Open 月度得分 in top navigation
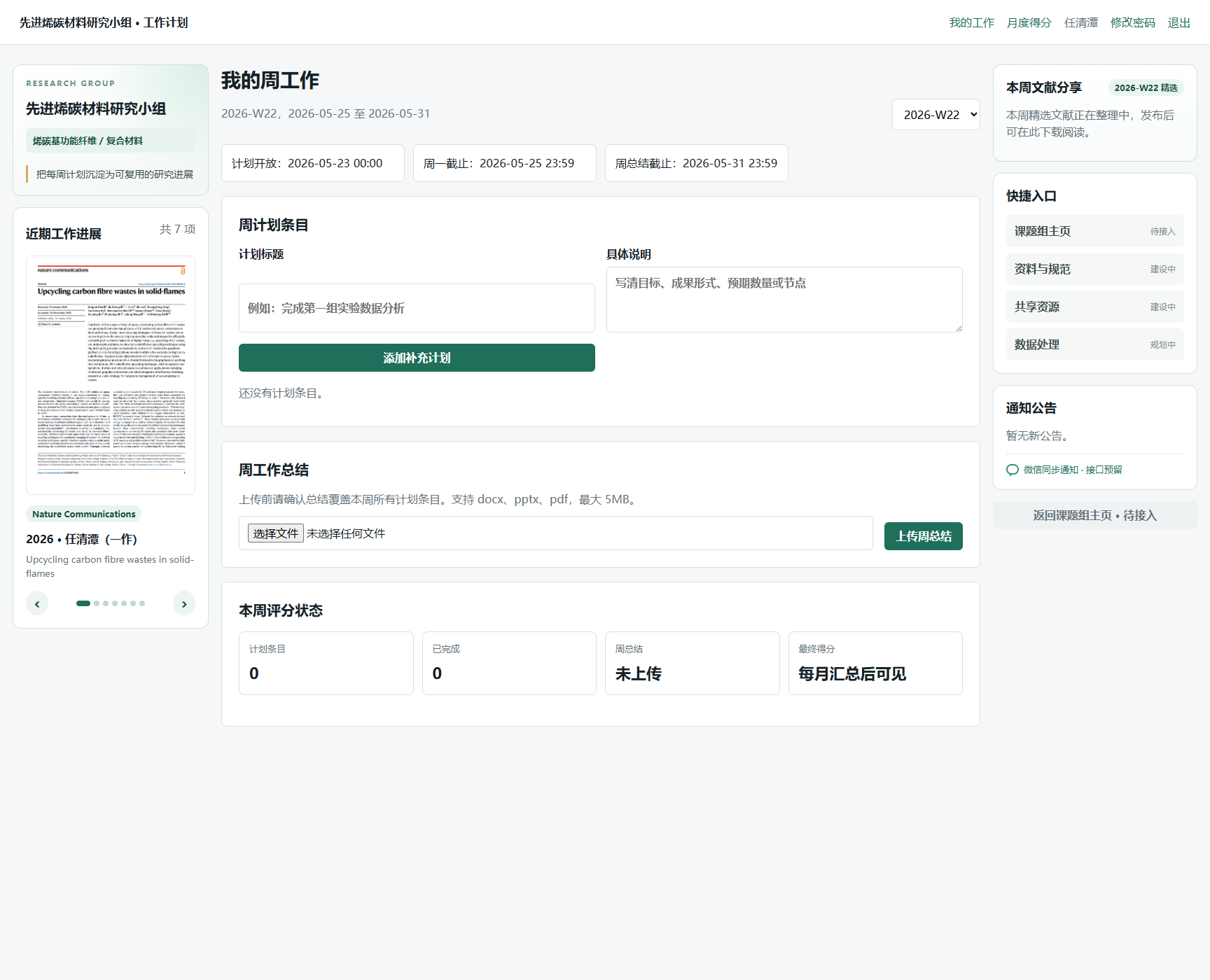 pyautogui.click(x=1029, y=22)
